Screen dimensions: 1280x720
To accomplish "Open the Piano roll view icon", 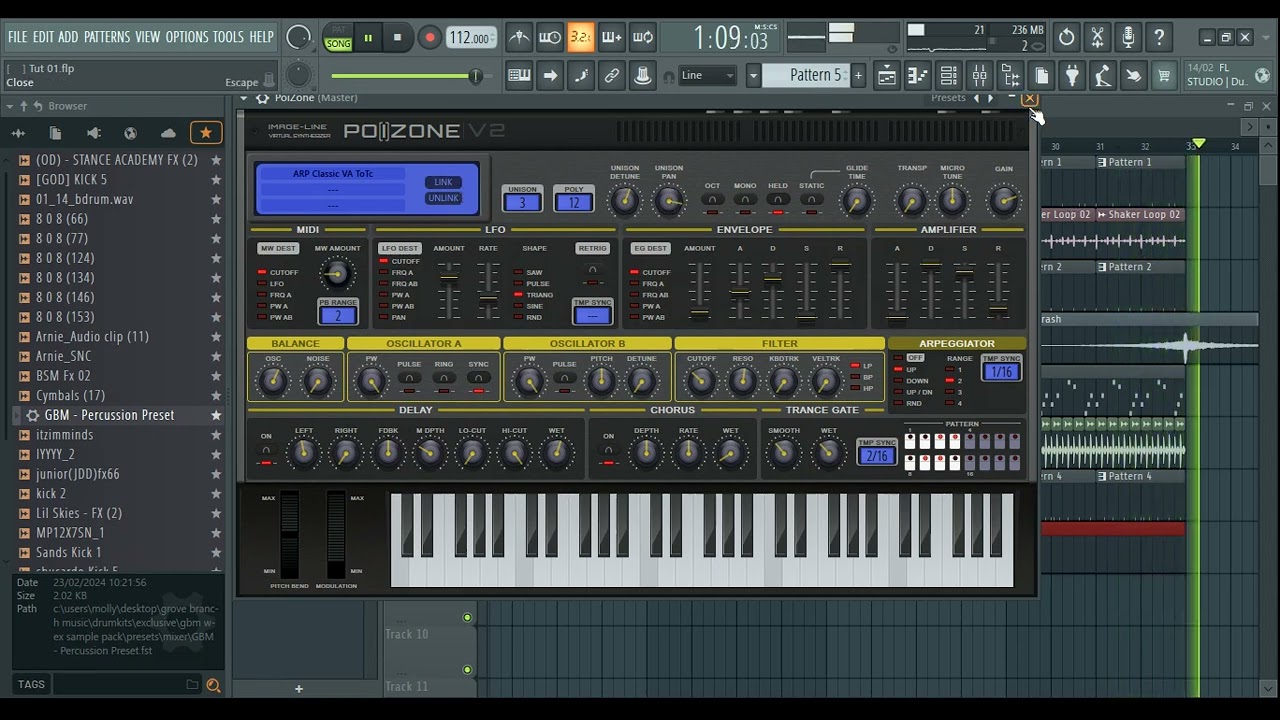I will point(917,75).
